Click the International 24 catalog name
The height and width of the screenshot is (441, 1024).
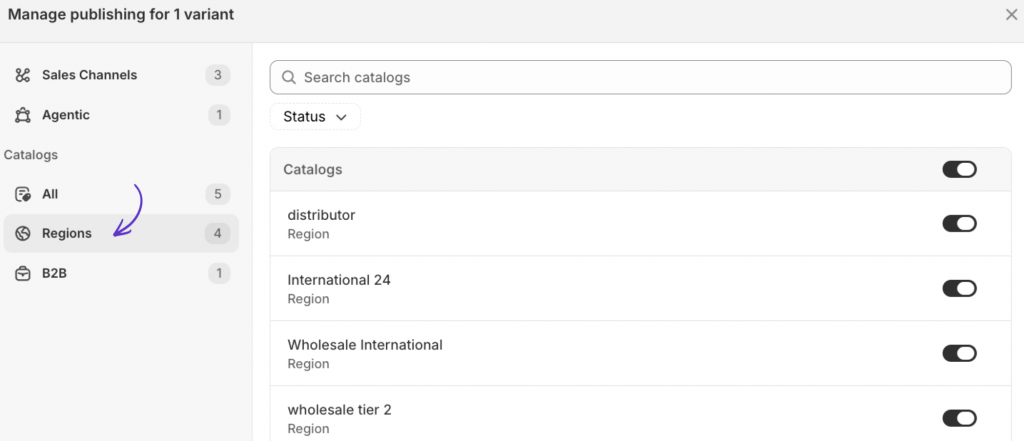click(x=339, y=280)
